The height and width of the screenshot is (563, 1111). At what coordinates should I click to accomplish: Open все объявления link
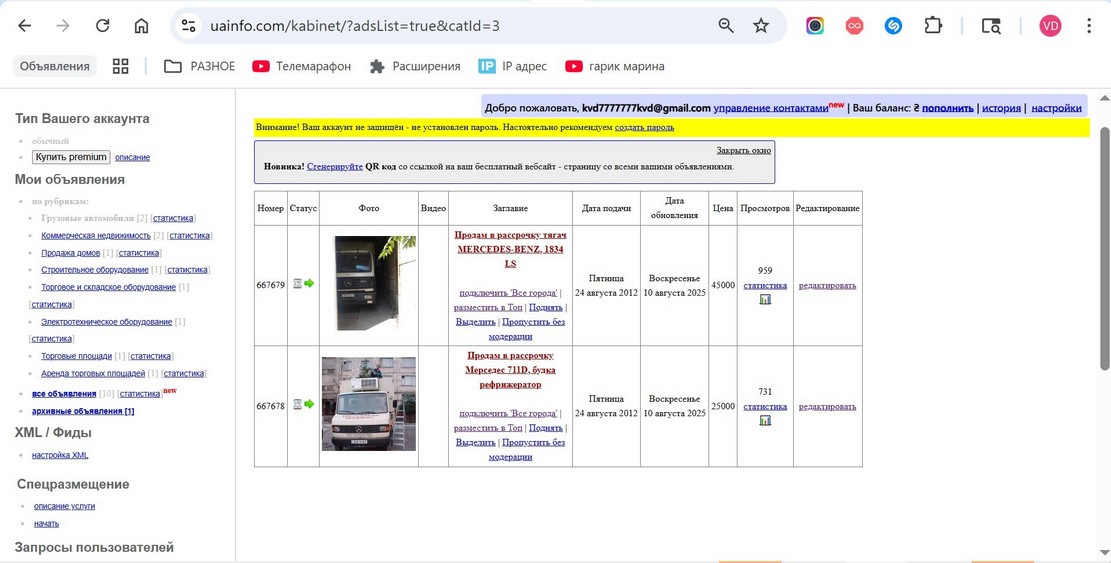point(64,394)
